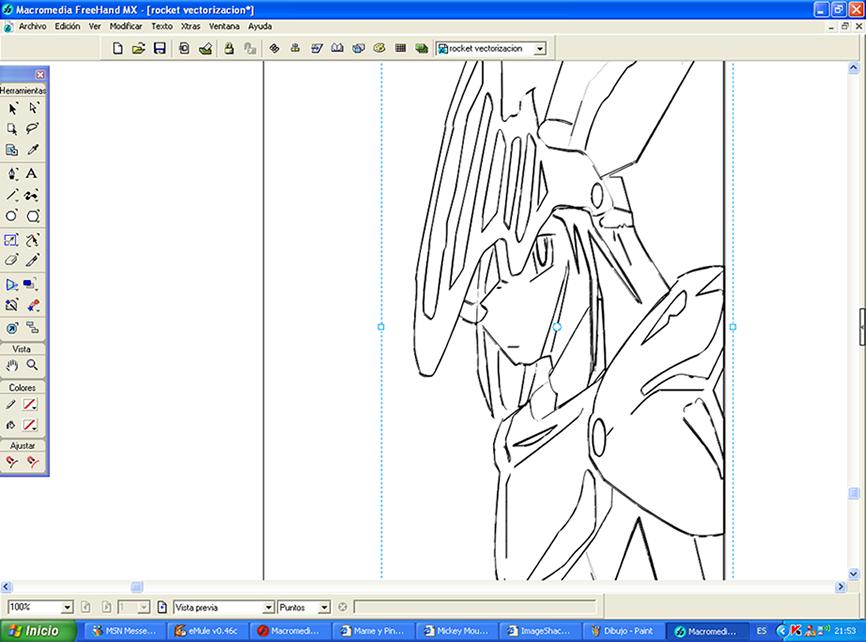Select the Zoom magnifier tool

coord(33,365)
